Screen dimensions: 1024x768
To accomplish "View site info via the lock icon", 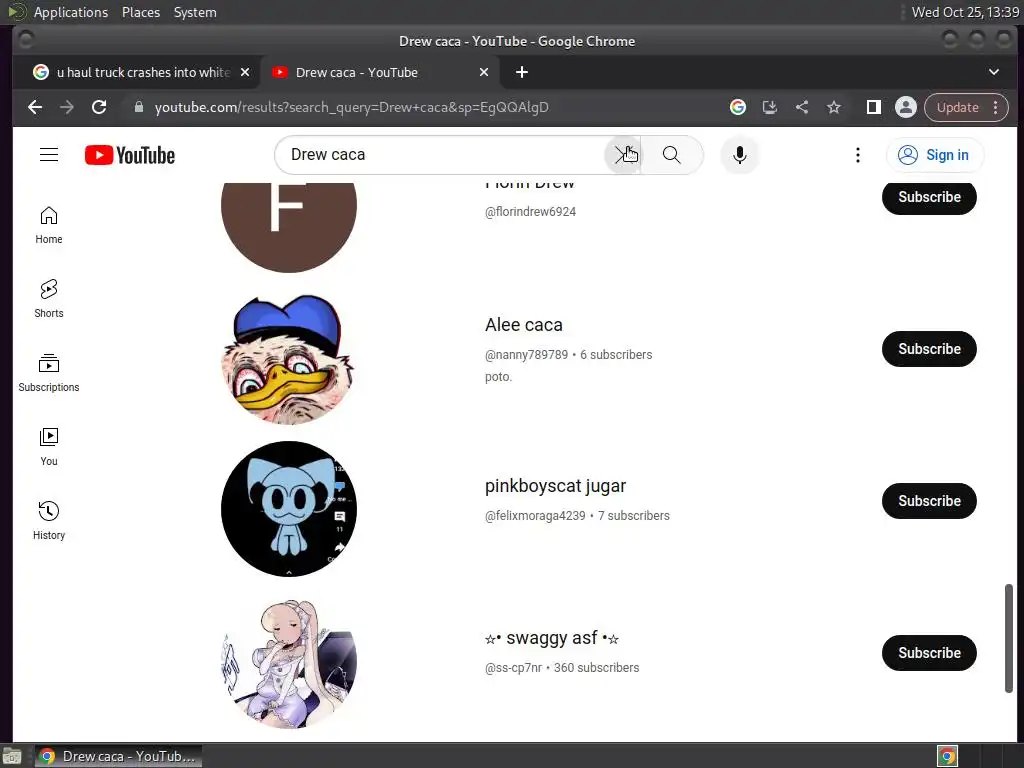I will [x=138, y=107].
